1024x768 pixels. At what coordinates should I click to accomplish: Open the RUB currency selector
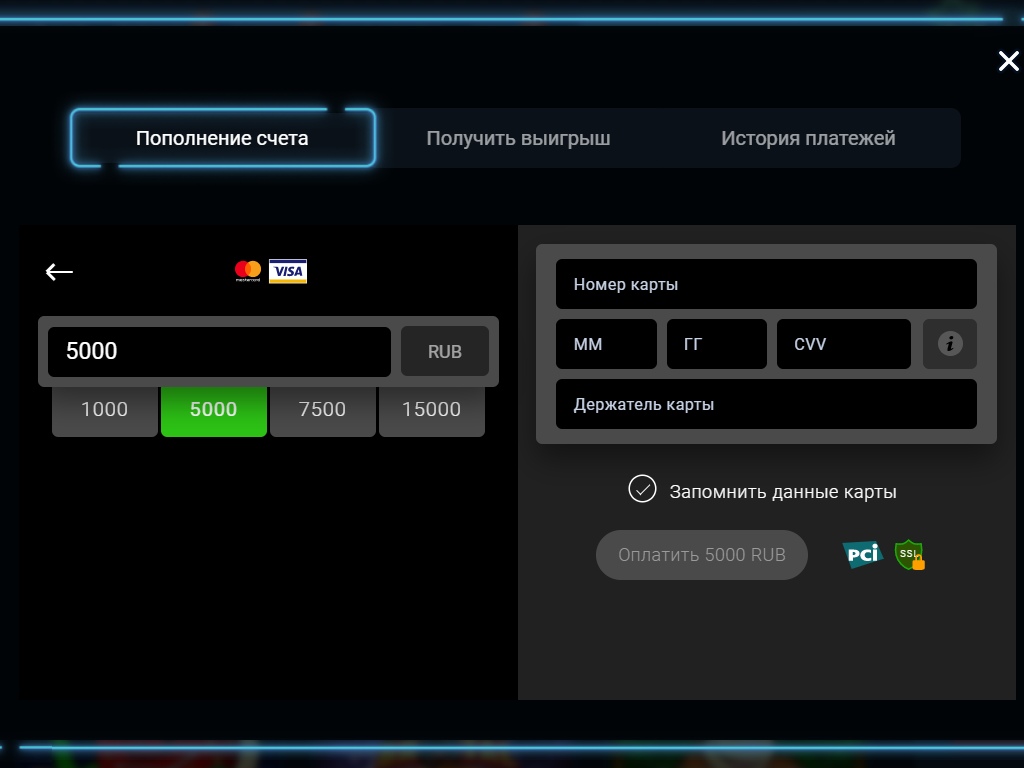tap(445, 352)
